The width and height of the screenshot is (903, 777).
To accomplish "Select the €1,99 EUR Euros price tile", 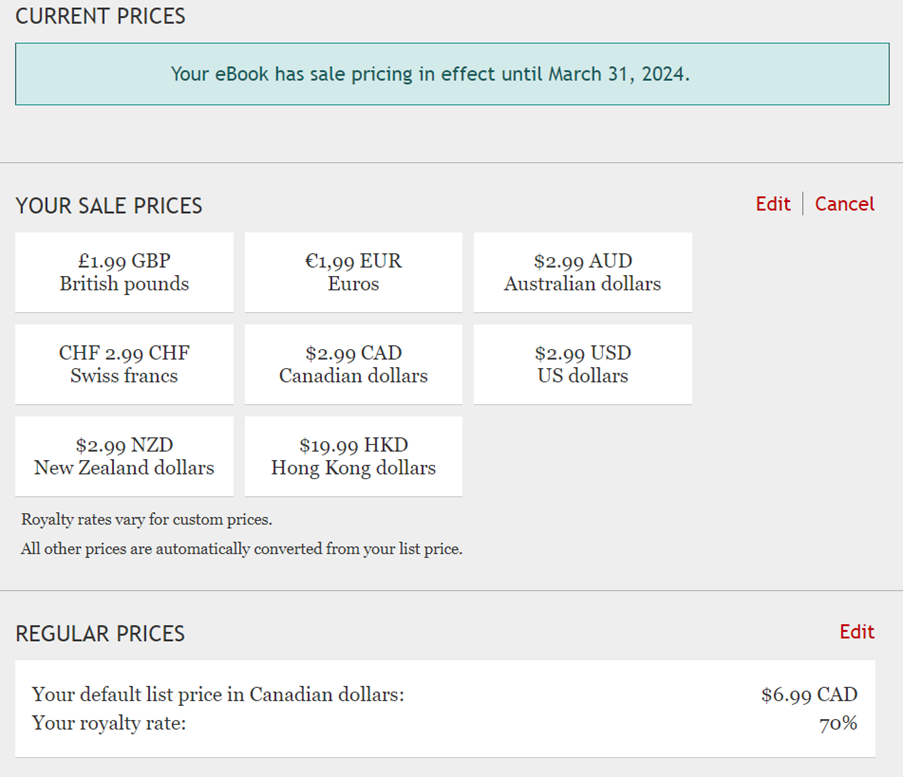I will 353,272.
